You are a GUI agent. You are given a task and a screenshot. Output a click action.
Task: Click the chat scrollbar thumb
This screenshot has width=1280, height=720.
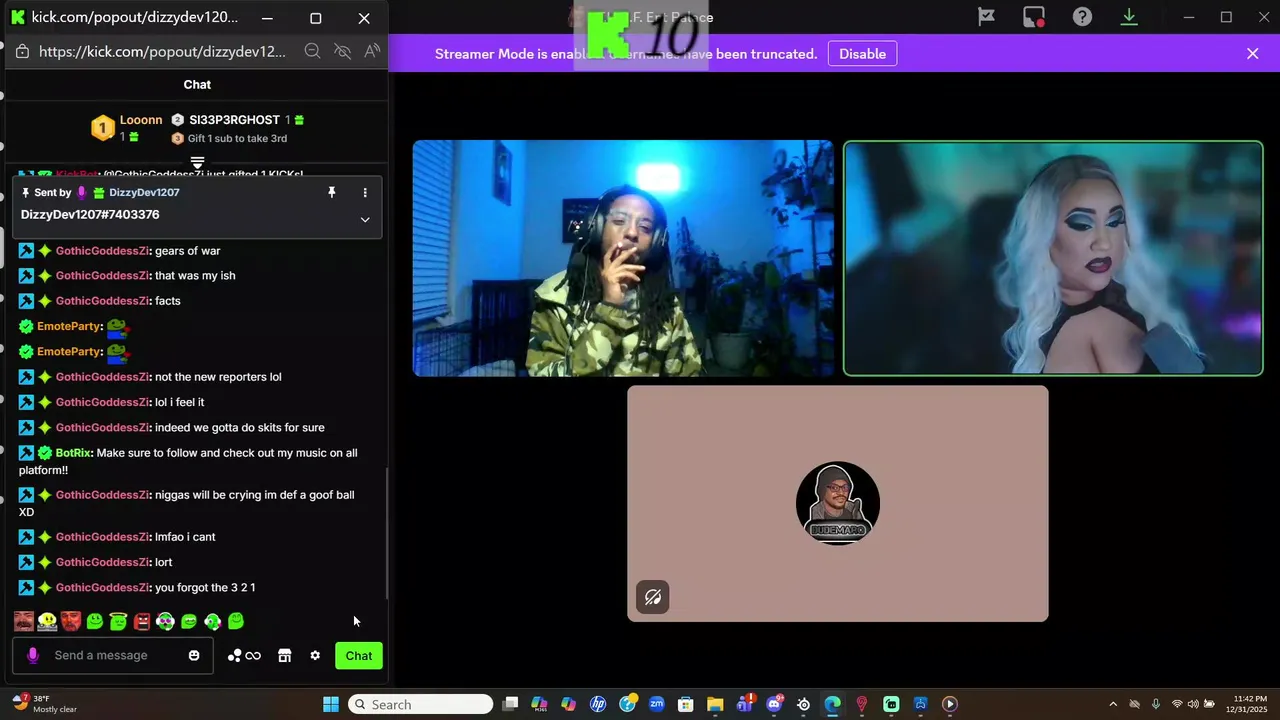coord(386,533)
